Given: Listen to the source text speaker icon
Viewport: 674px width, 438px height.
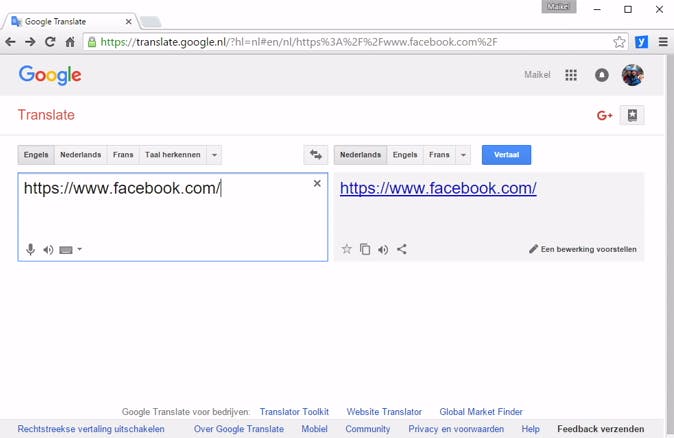Looking at the screenshot, I should coord(48,250).
